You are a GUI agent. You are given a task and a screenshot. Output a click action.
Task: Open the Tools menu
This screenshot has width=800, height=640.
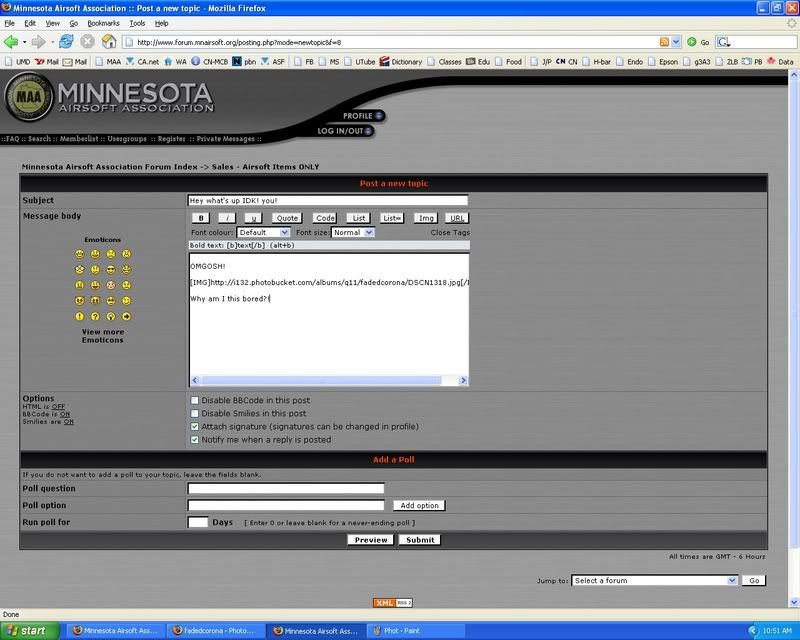point(136,22)
